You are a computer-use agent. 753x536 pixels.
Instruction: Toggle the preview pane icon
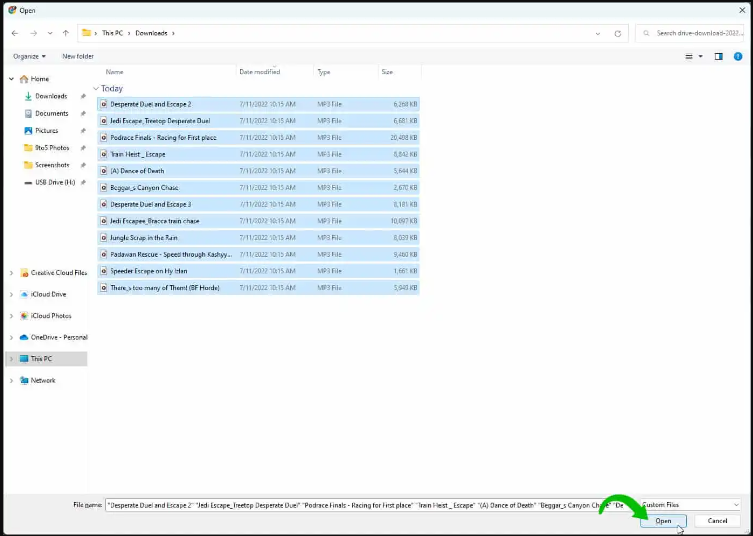coord(718,56)
